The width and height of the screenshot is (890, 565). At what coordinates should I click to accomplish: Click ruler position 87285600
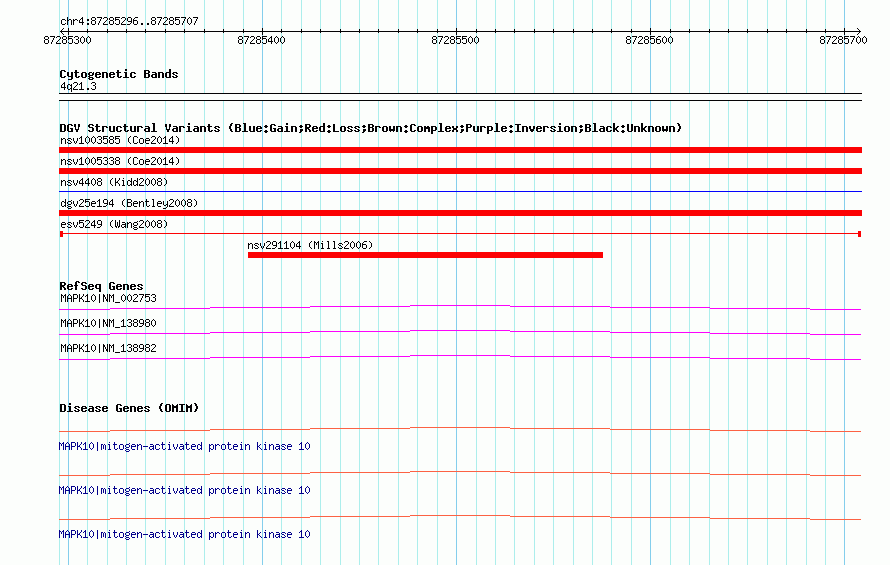coord(649,40)
